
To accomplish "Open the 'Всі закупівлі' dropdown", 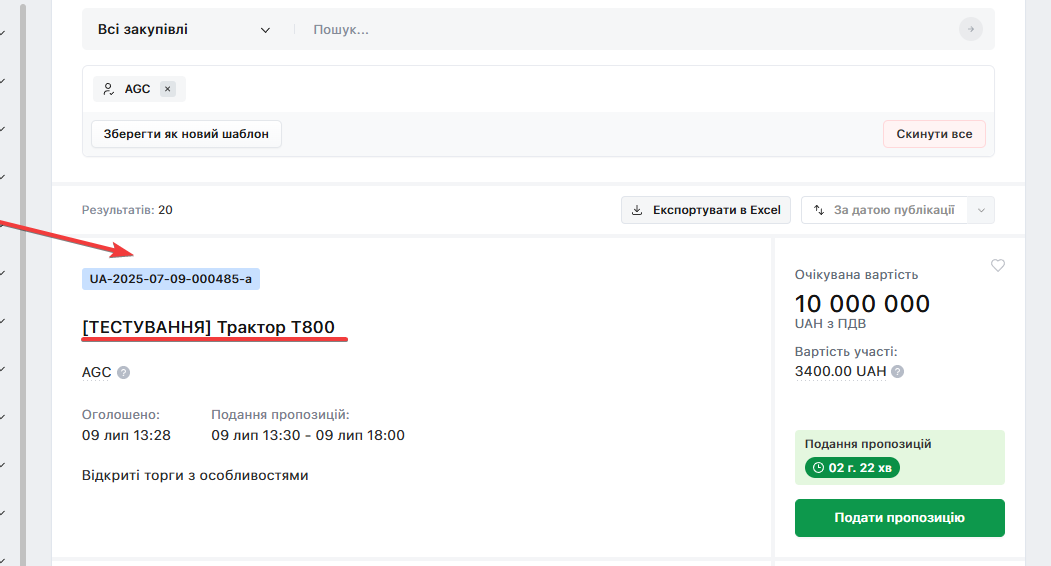I will pyautogui.click(x=184, y=30).
